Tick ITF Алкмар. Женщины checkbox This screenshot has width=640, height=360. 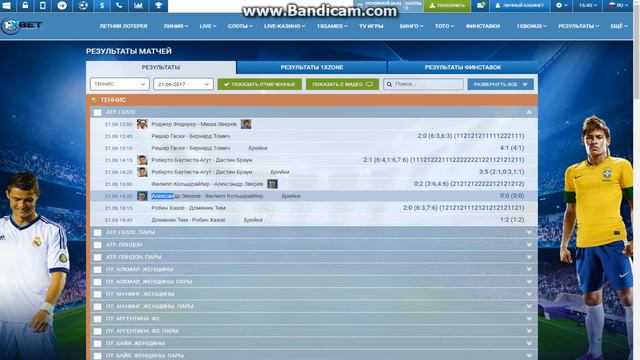(x=97, y=269)
